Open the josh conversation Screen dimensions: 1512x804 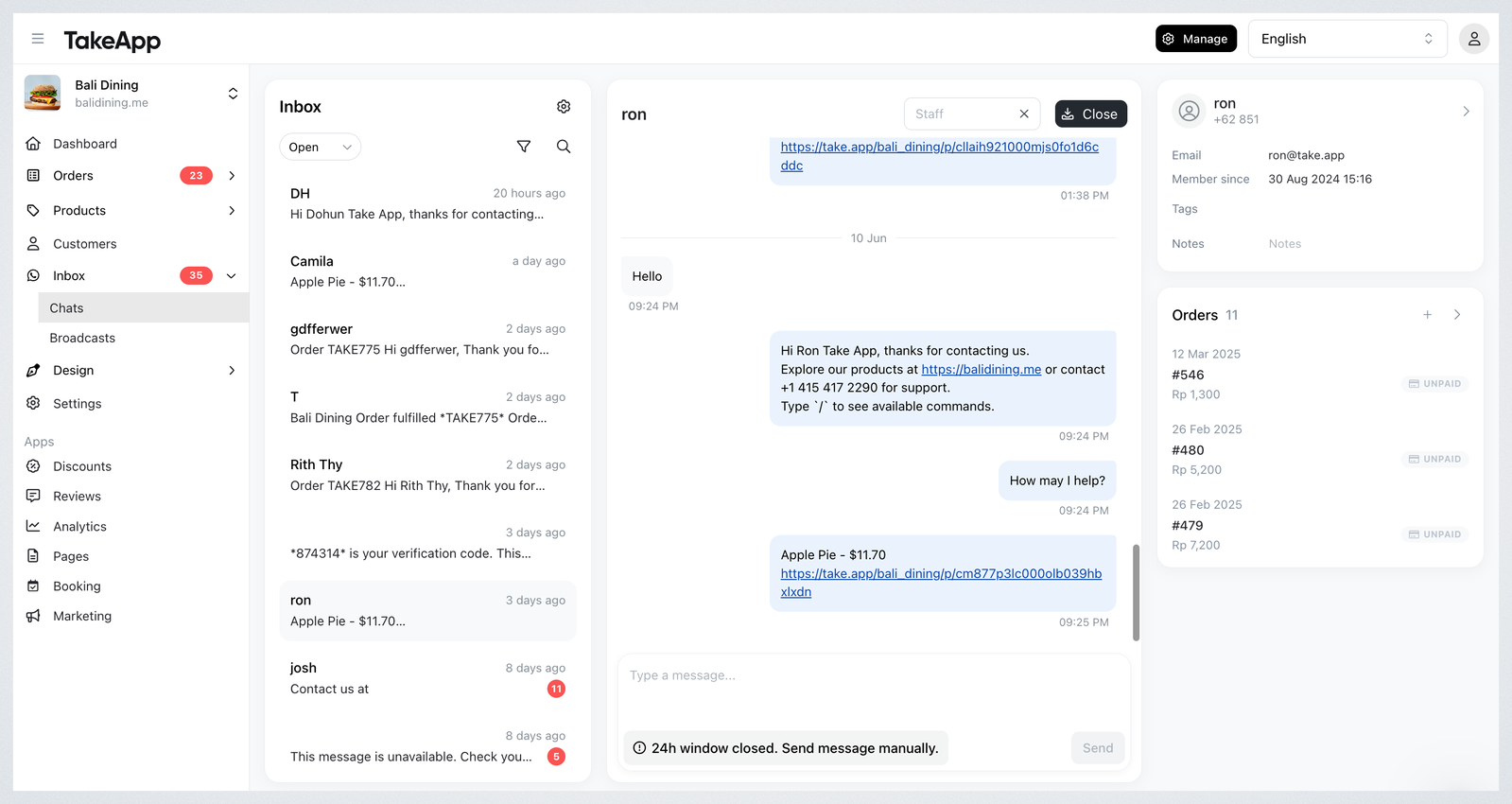pos(427,678)
